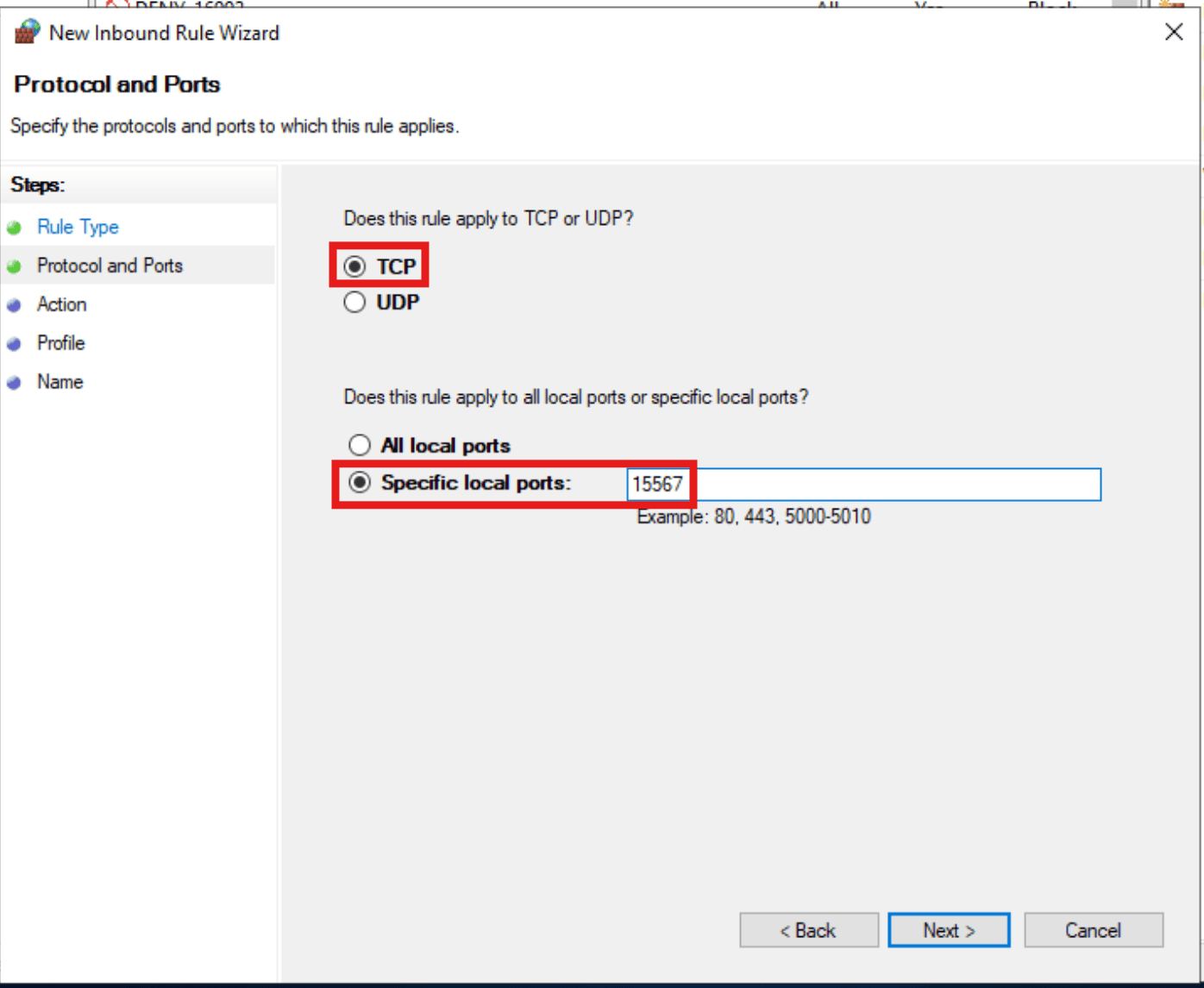Click the blue status dot beside Profile

[x=16, y=343]
